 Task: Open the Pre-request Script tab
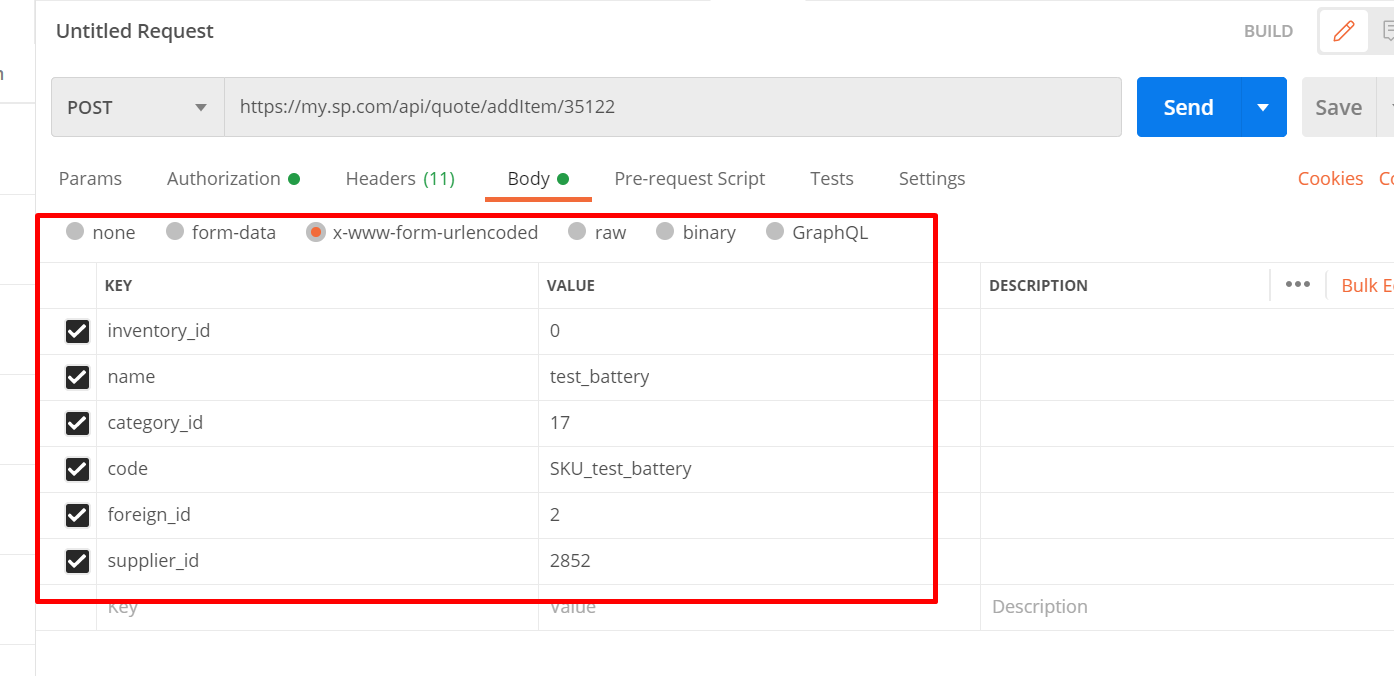tap(689, 179)
